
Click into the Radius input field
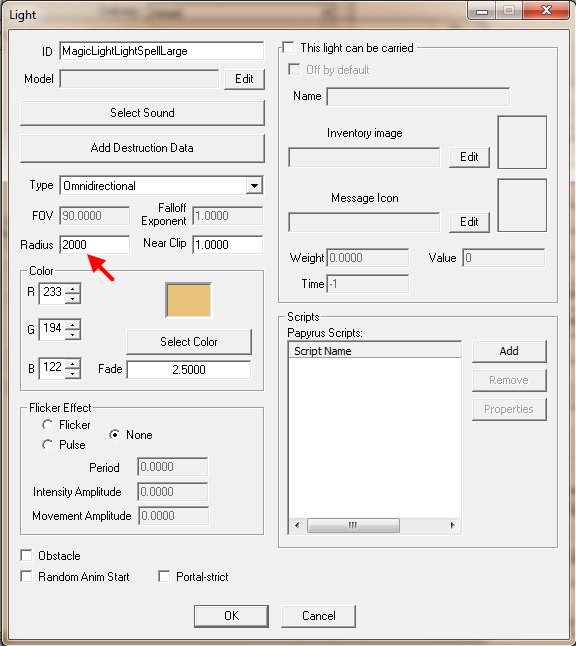point(95,245)
